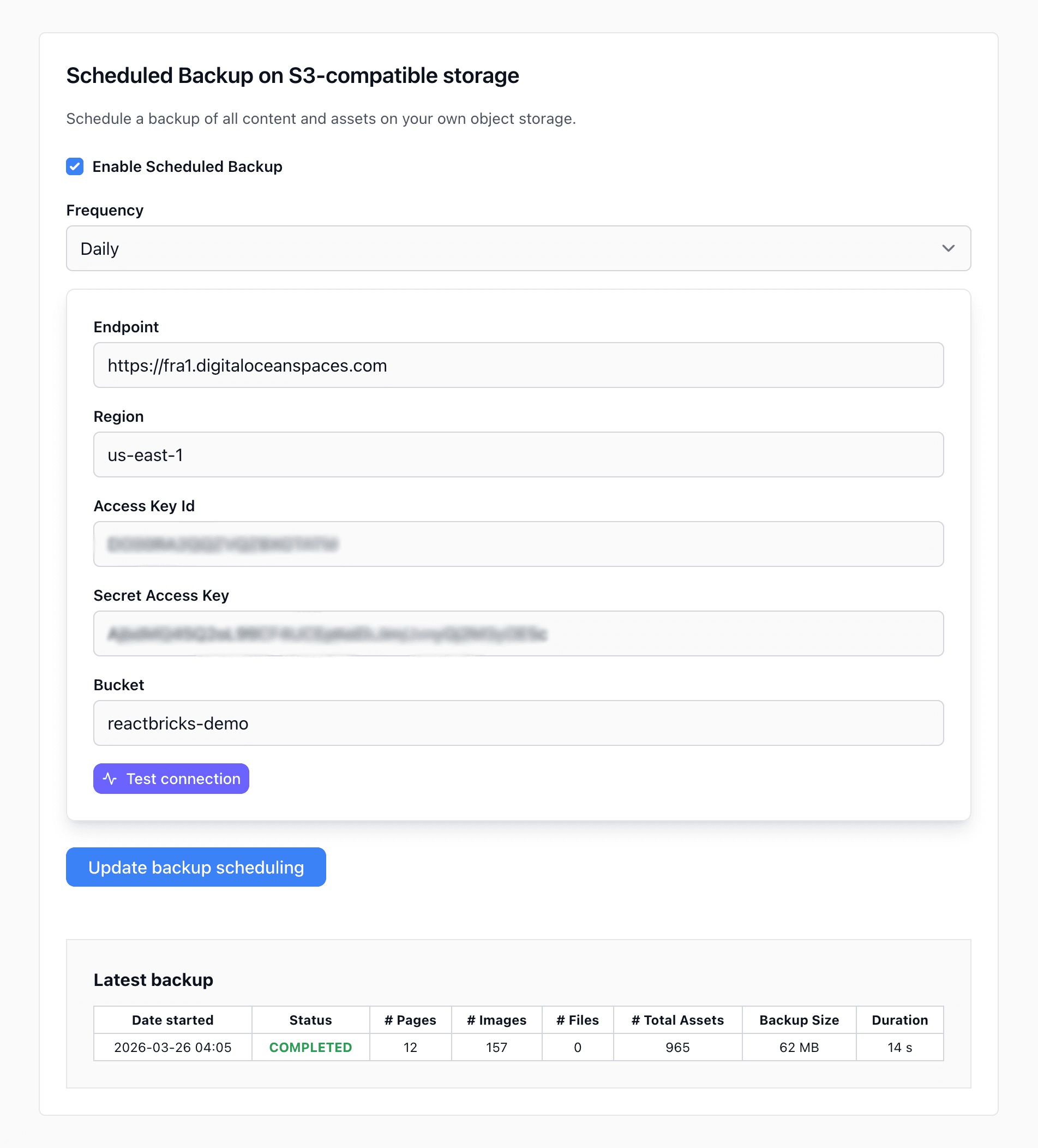Click the # Pages column header
1038x1148 pixels.
pos(410,1020)
